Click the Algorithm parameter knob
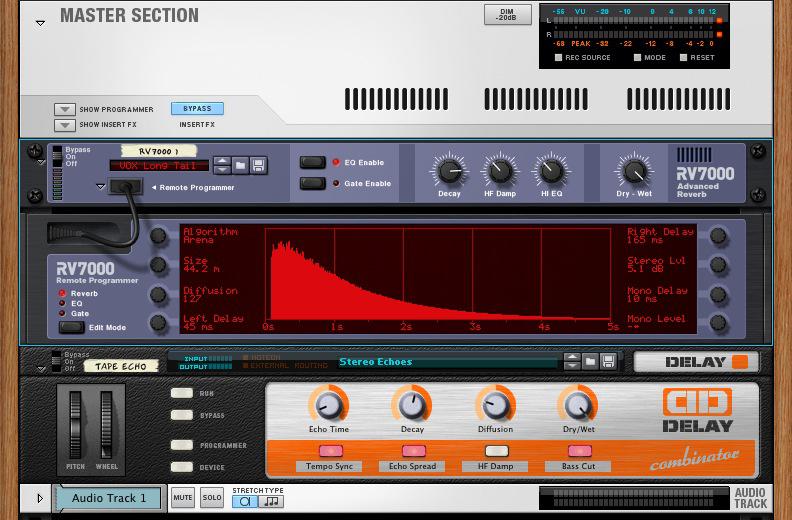This screenshot has width=792, height=520. point(159,235)
